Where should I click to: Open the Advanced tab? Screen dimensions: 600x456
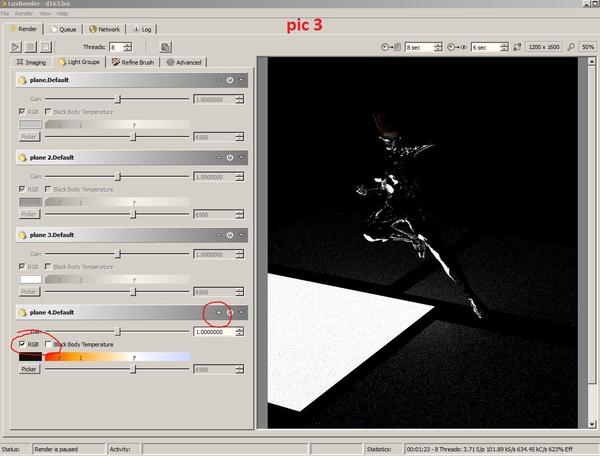point(184,62)
